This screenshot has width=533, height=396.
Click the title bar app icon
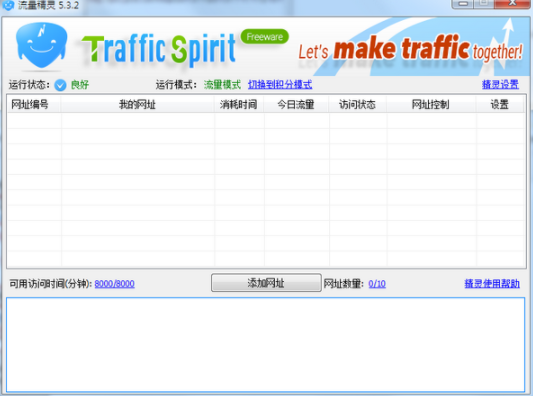coord(8,5)
